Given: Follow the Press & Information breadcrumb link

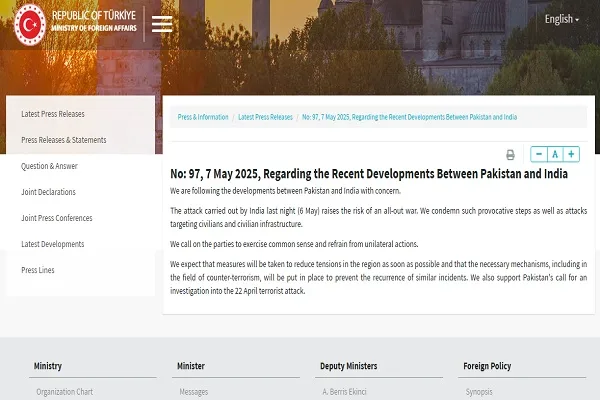Looking at the screenshot, I should click(x=203, y=117).
